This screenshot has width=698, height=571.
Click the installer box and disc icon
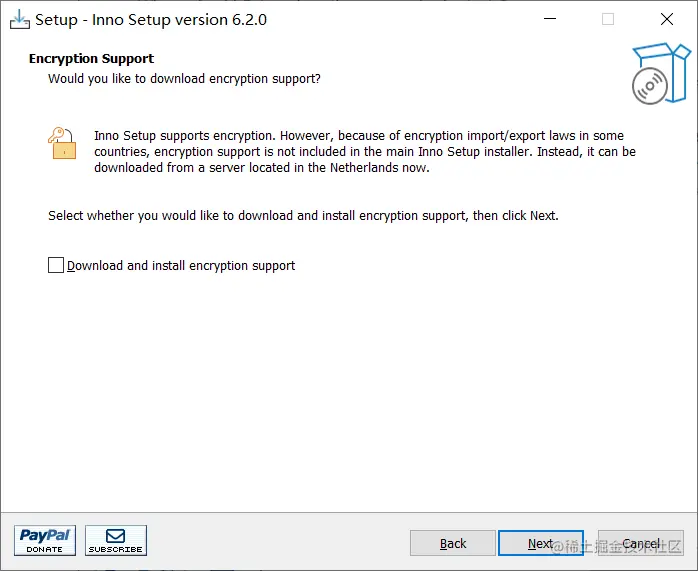point(661,74)
